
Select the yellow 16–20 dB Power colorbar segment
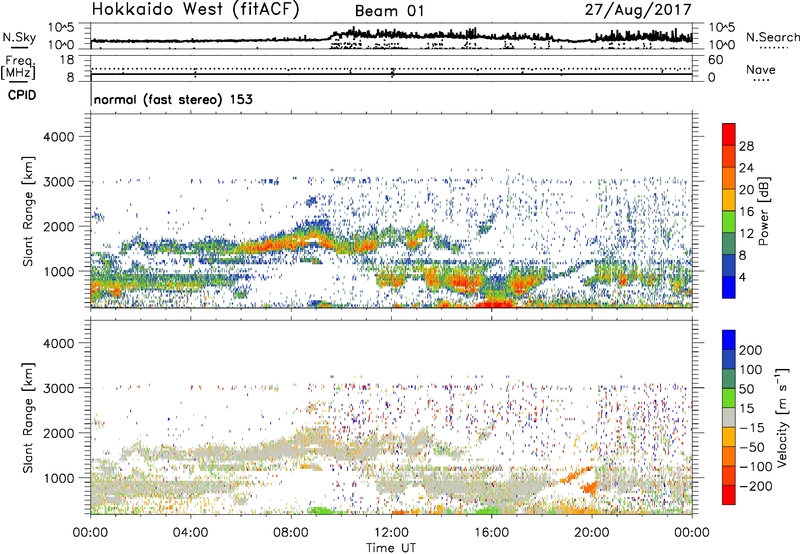click(729, 200)
